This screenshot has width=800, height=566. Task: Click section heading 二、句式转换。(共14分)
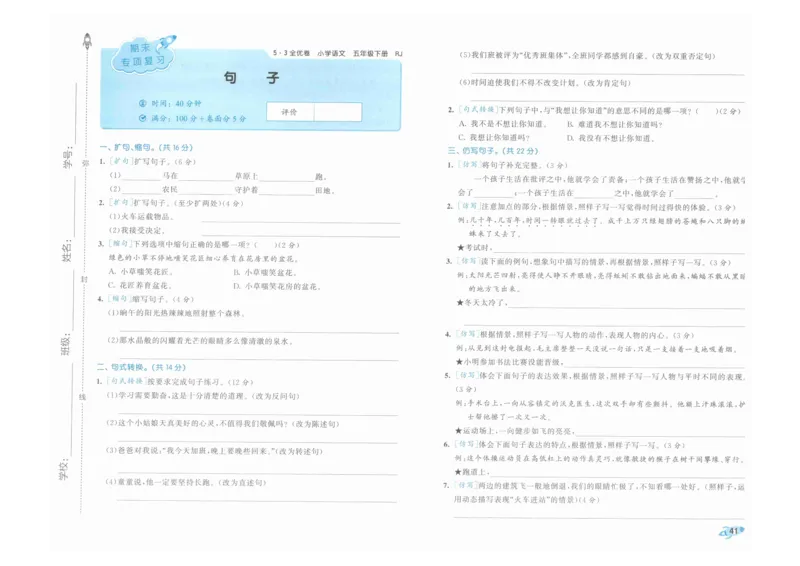[x=141, y=367]
